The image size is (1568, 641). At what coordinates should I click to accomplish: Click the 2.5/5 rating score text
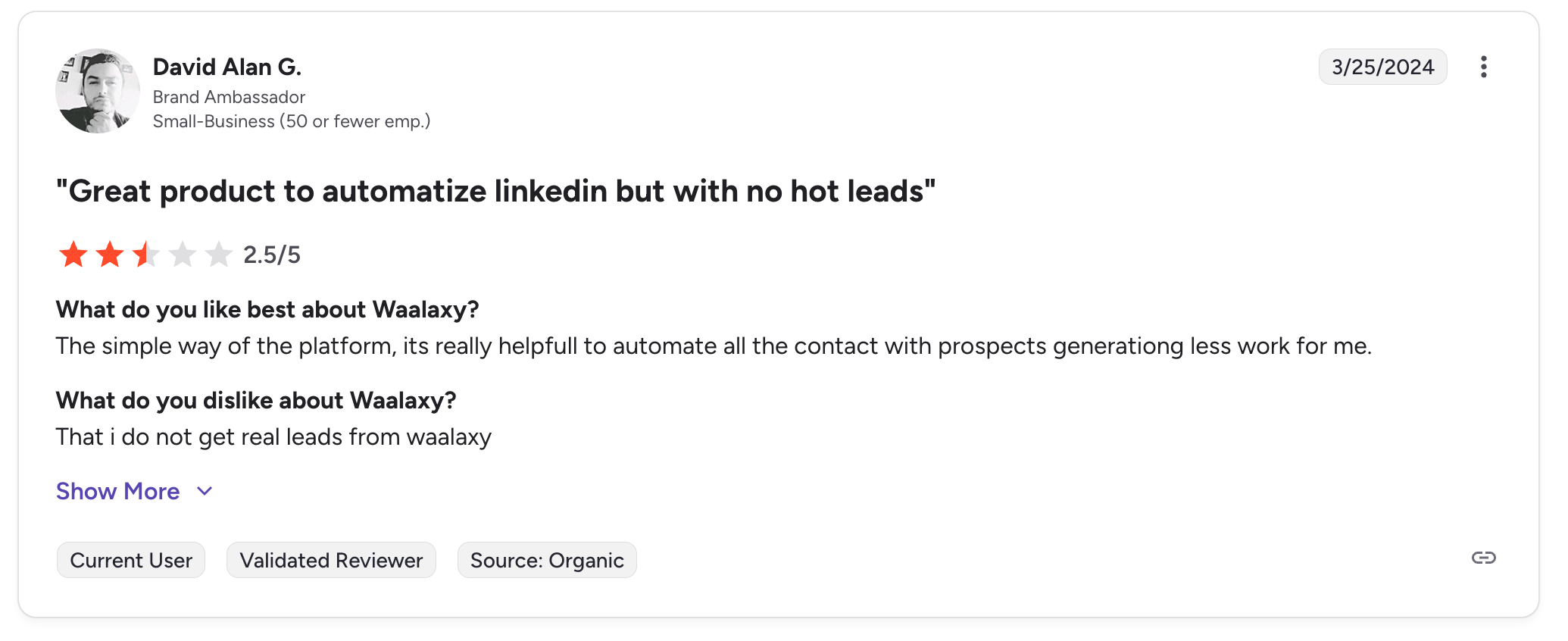pyautogui.click(x=272, y=255)
